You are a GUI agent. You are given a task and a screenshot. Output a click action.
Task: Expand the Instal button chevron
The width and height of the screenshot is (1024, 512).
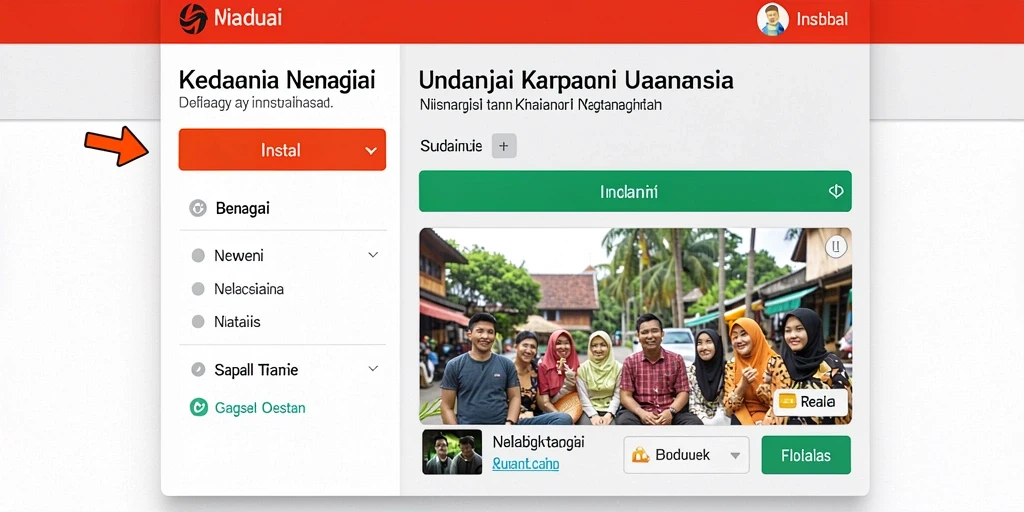click(370, 151)
